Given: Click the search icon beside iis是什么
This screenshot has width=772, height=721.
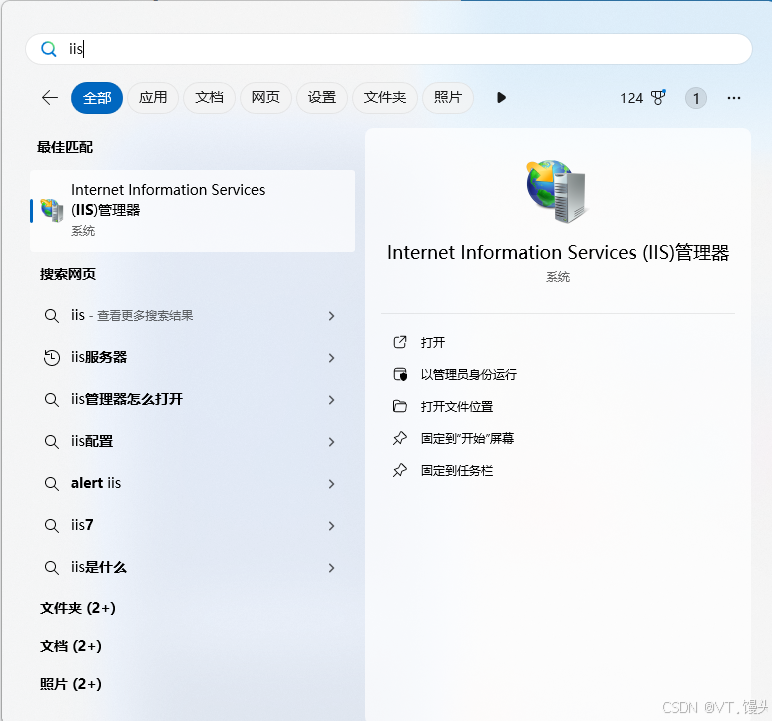Looking at the screenshot, I should tap(52, 568).
